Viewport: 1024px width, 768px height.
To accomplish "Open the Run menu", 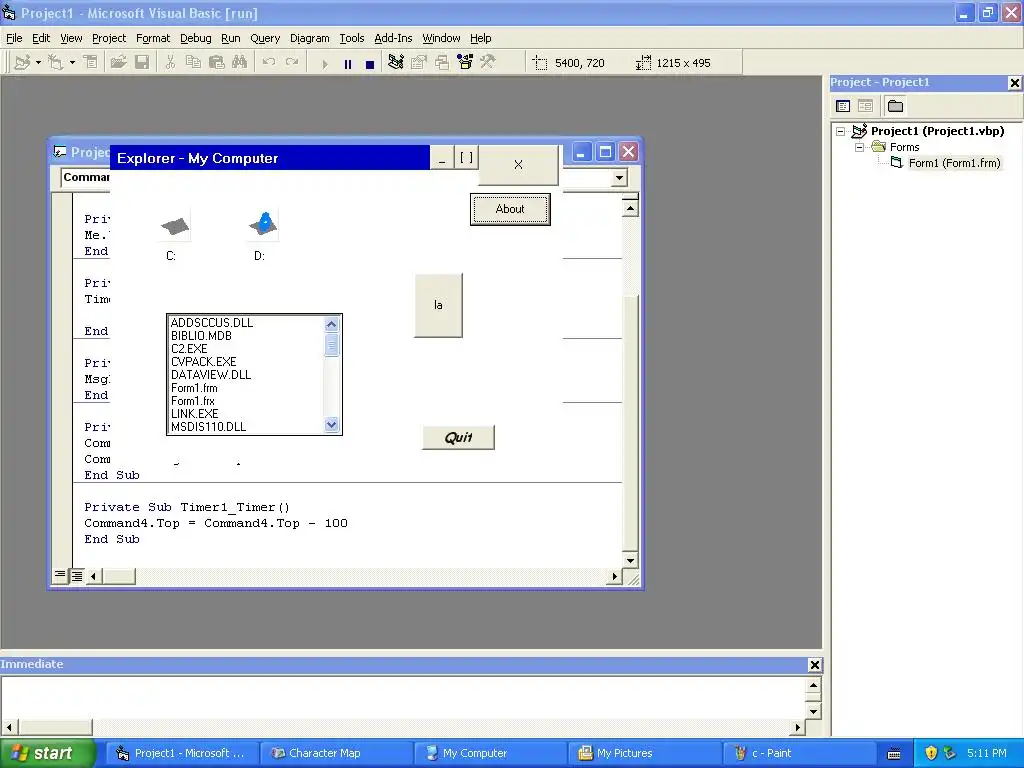I will 231,38.
